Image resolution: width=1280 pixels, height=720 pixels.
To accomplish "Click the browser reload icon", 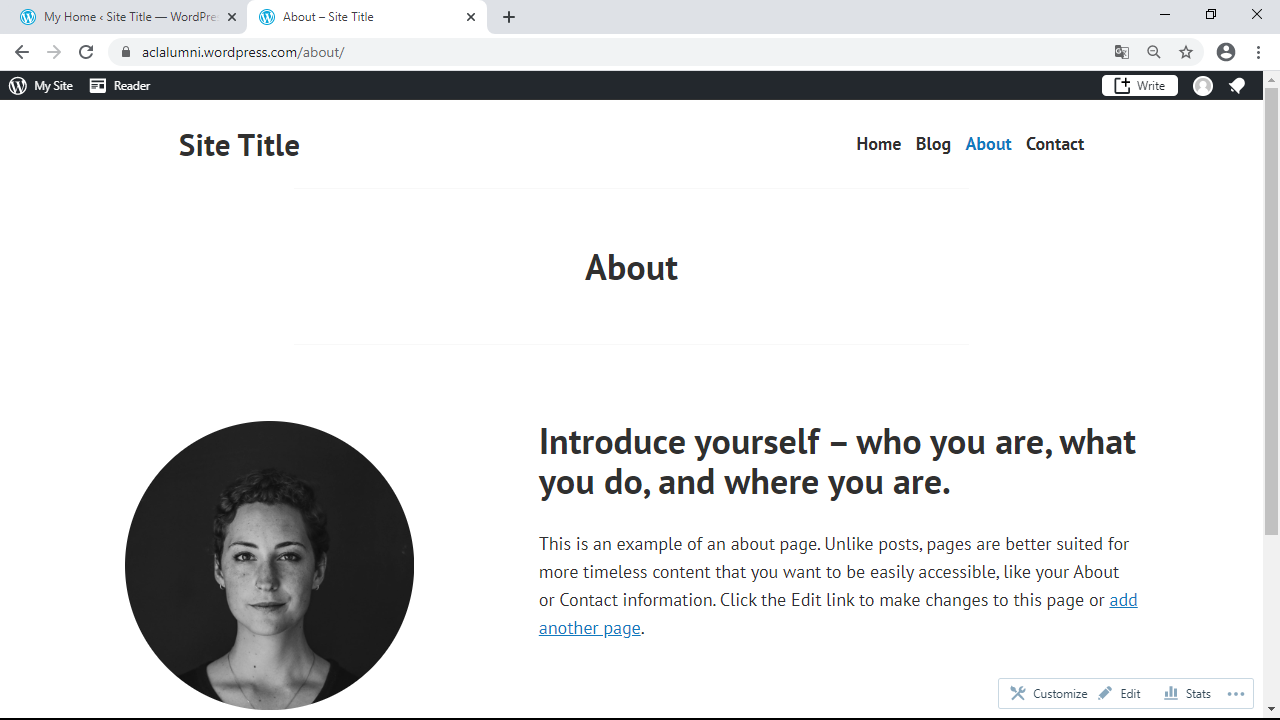I will [86, 52].
